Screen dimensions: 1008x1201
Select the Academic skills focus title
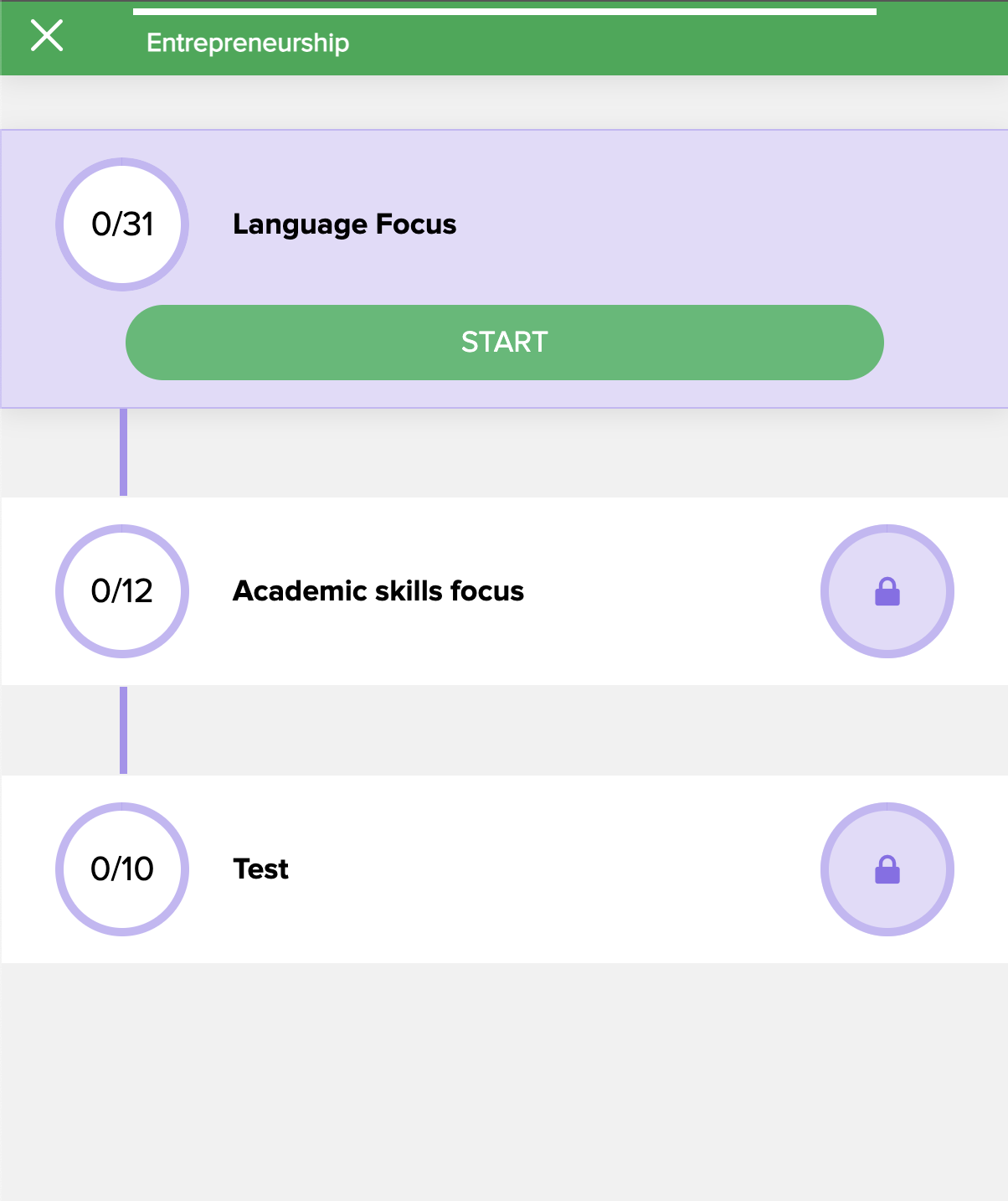378,591
